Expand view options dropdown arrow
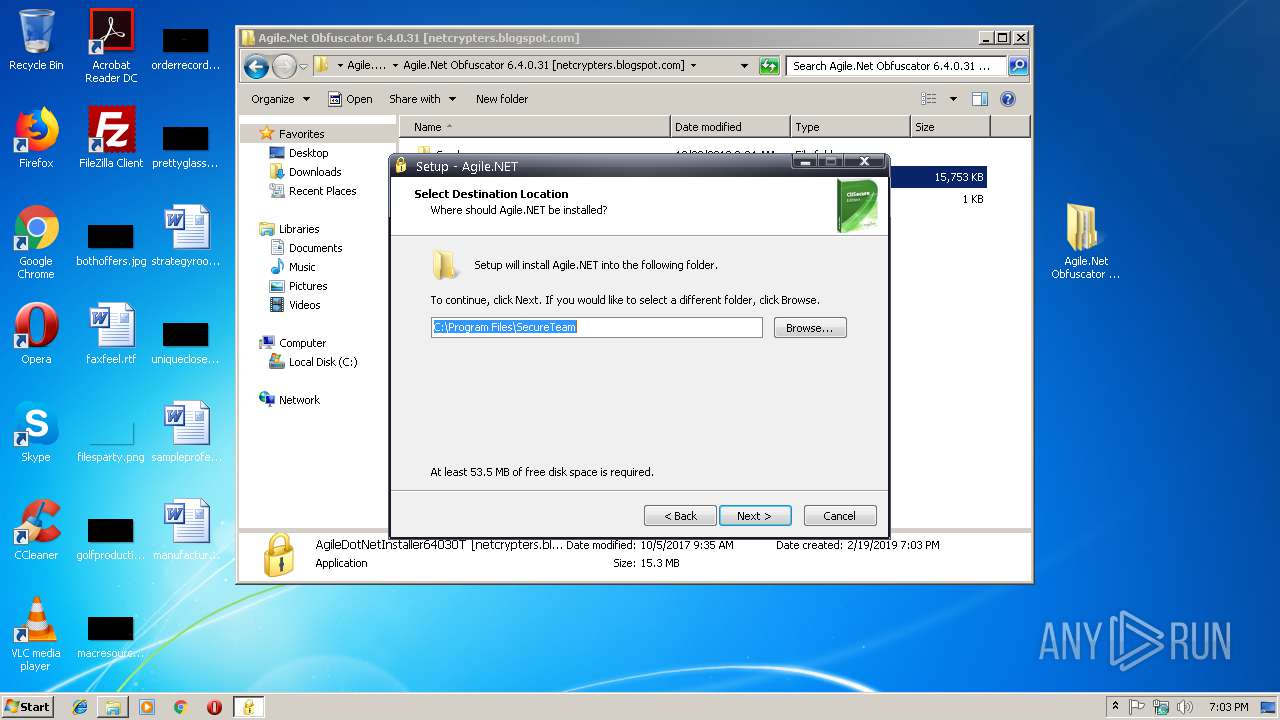 click(953, 99)
